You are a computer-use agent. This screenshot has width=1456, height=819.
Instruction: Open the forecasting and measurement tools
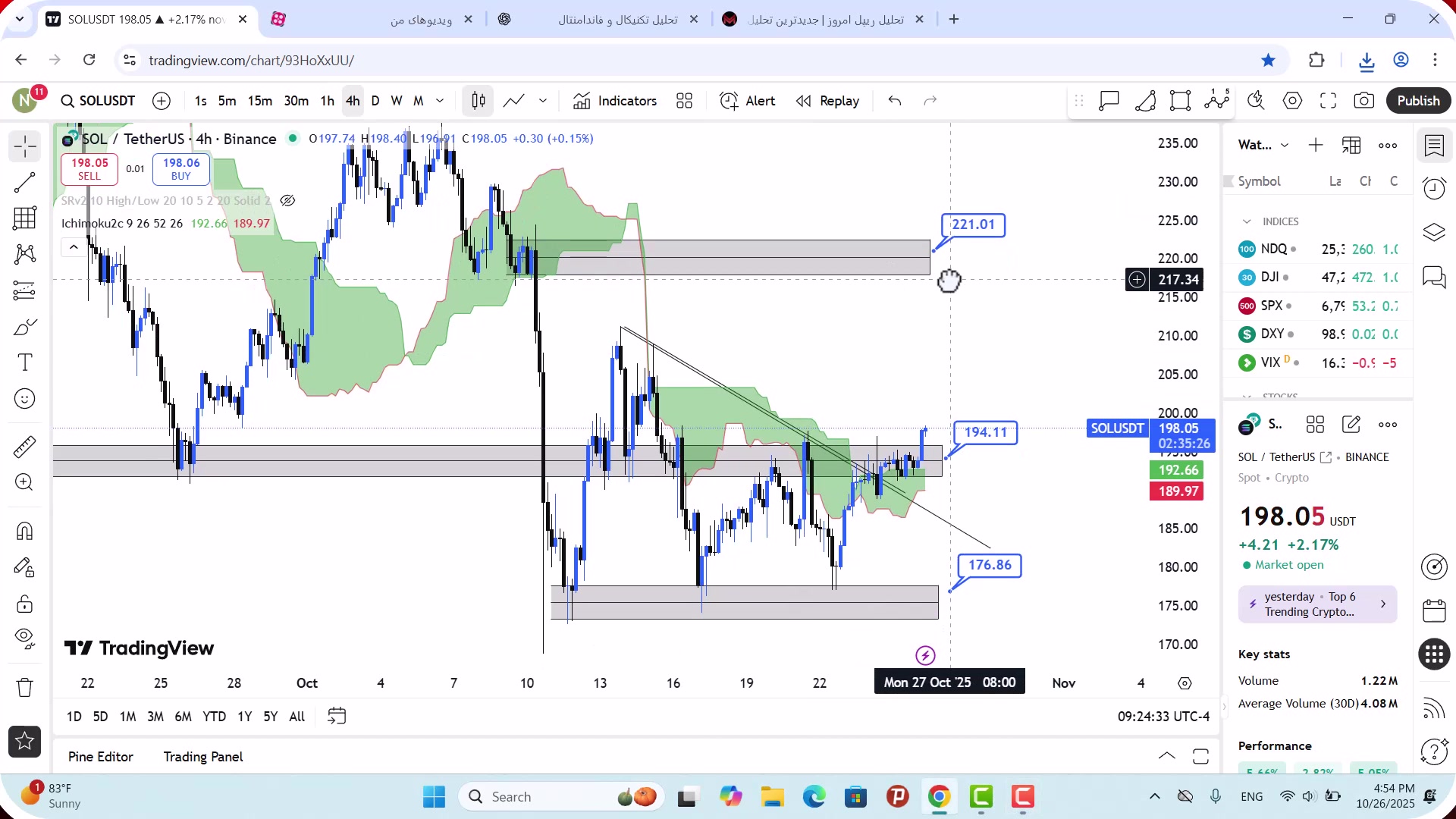[24, 290]
